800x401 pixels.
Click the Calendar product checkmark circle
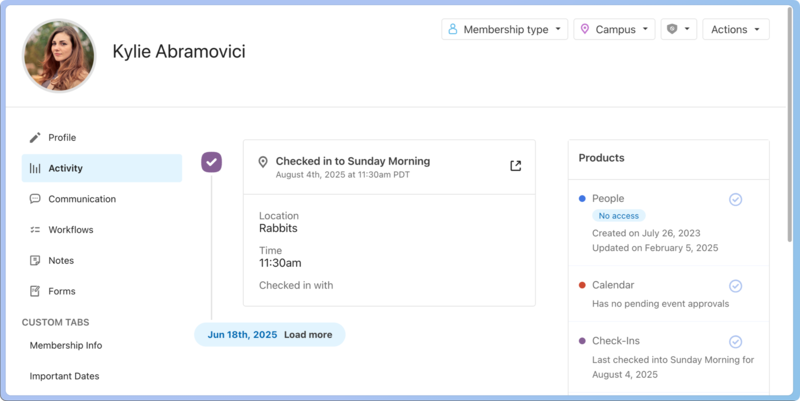coord(735,286)
